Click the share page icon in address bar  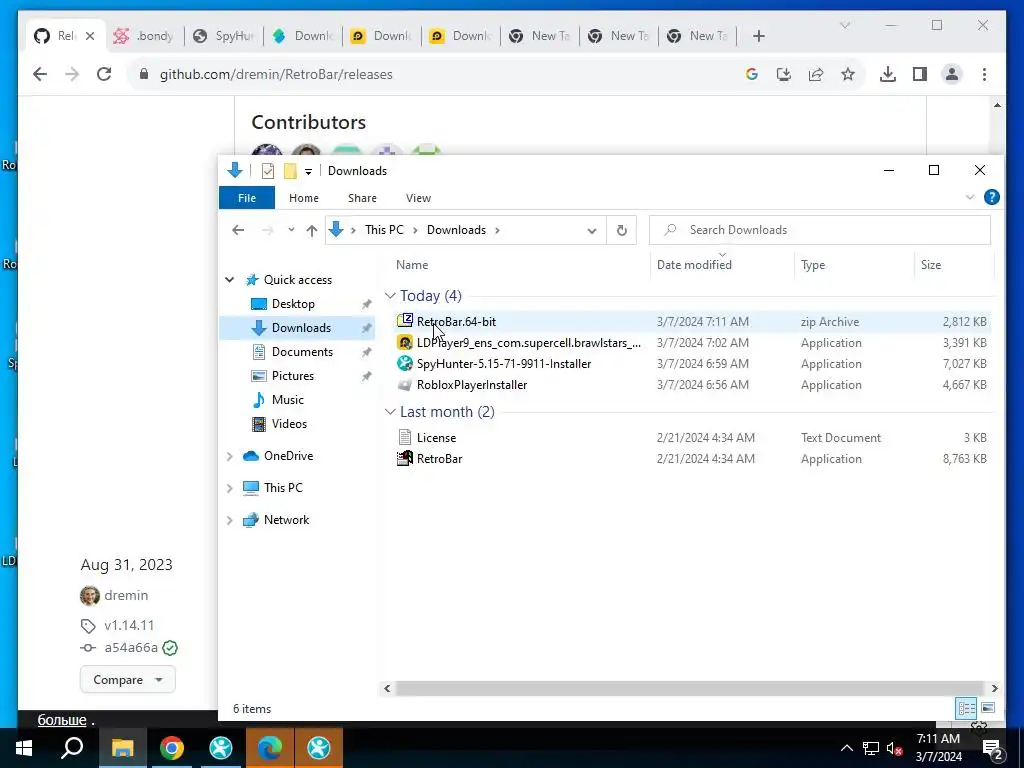tap(816, 74)
